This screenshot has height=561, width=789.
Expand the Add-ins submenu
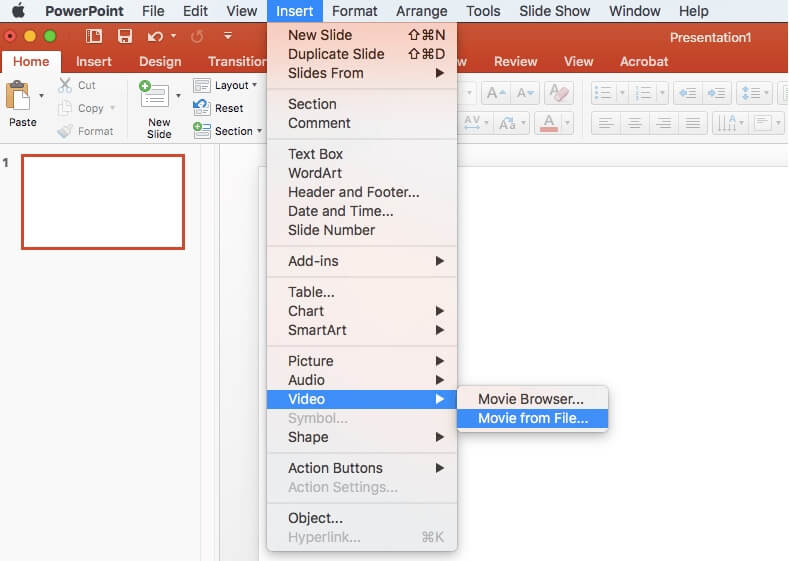coord(362,261)
